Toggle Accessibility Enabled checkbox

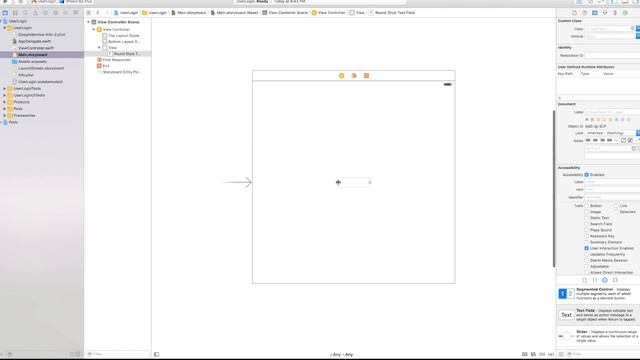(x=587, y=175)
